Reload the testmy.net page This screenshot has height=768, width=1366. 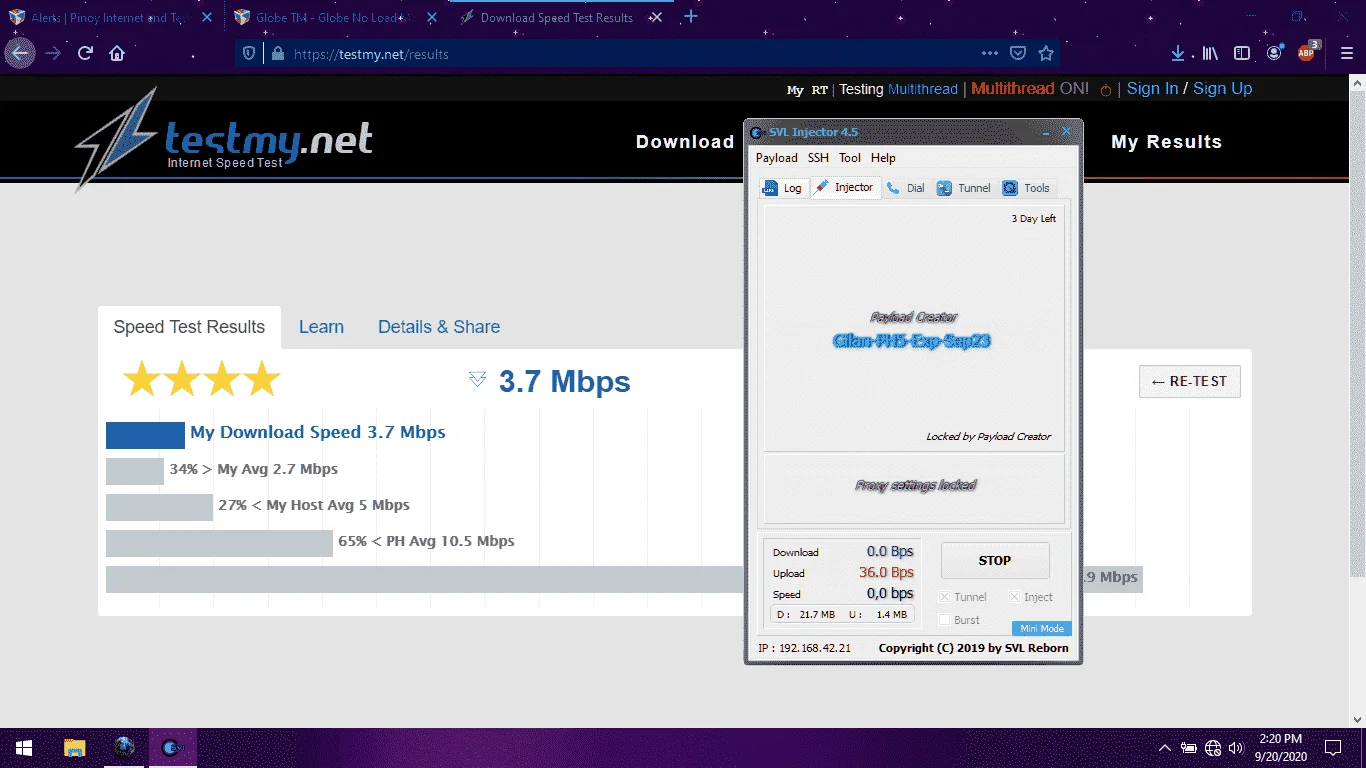[86, 54]
